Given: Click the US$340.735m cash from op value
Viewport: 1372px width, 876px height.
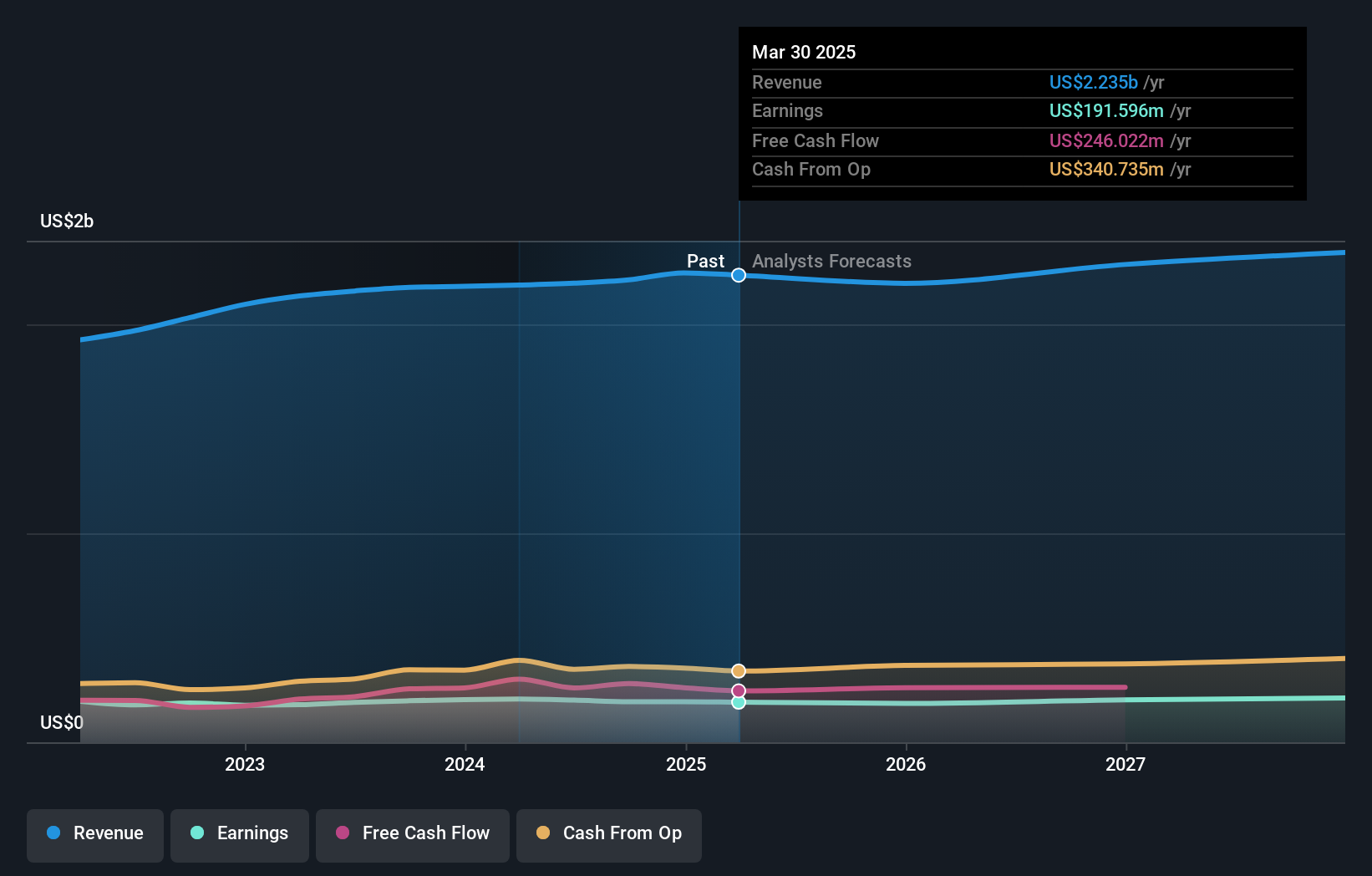Looking at the screenshot, I should [1106, 169].
